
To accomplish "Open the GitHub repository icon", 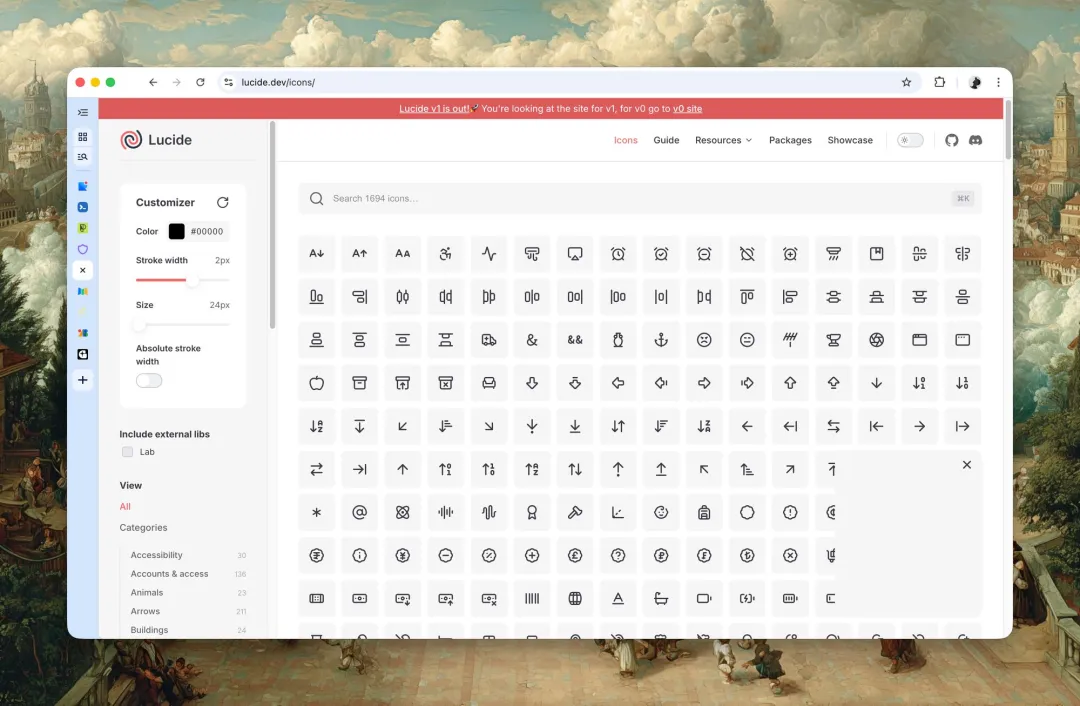I will [x=951, y=140].
